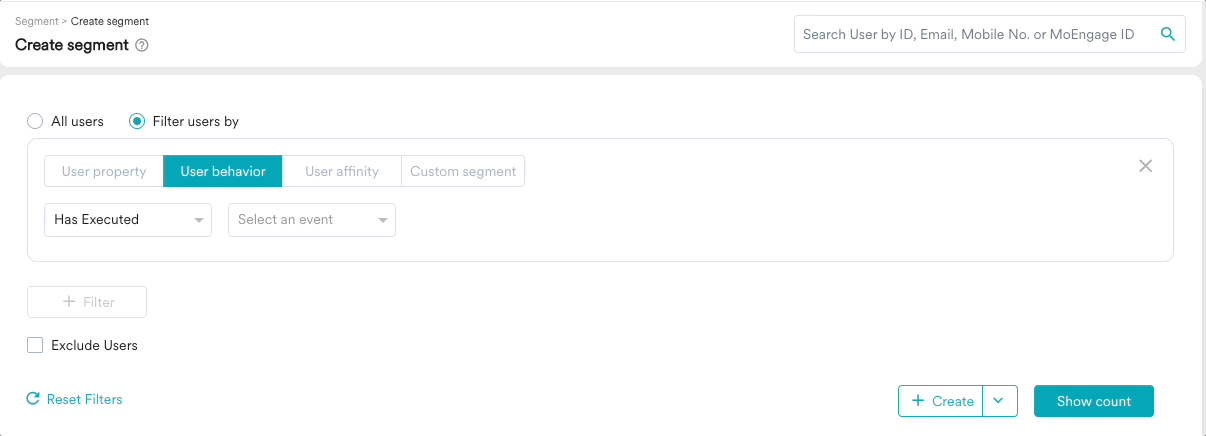Open the Has Executed dropdown

[128, 220]
